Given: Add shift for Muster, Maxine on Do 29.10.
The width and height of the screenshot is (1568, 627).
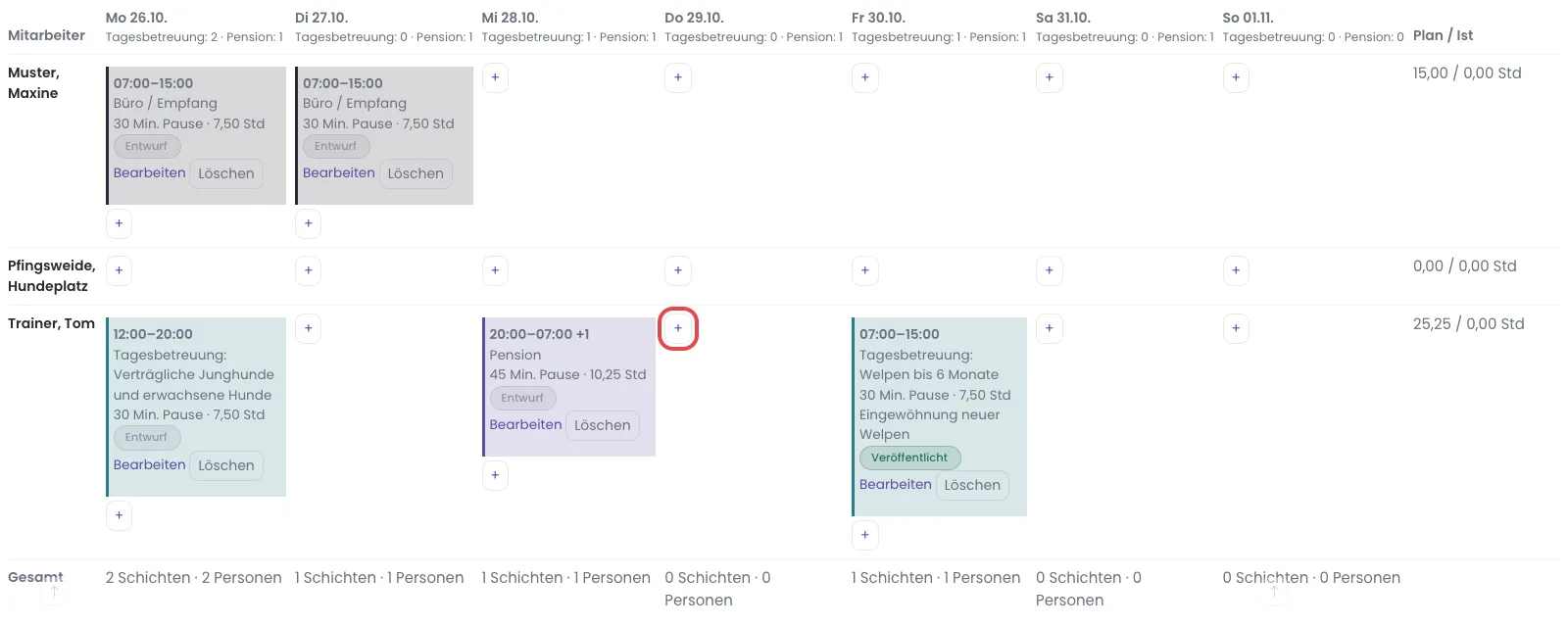Looking at the screenshot, I should (x=678, y=77).
